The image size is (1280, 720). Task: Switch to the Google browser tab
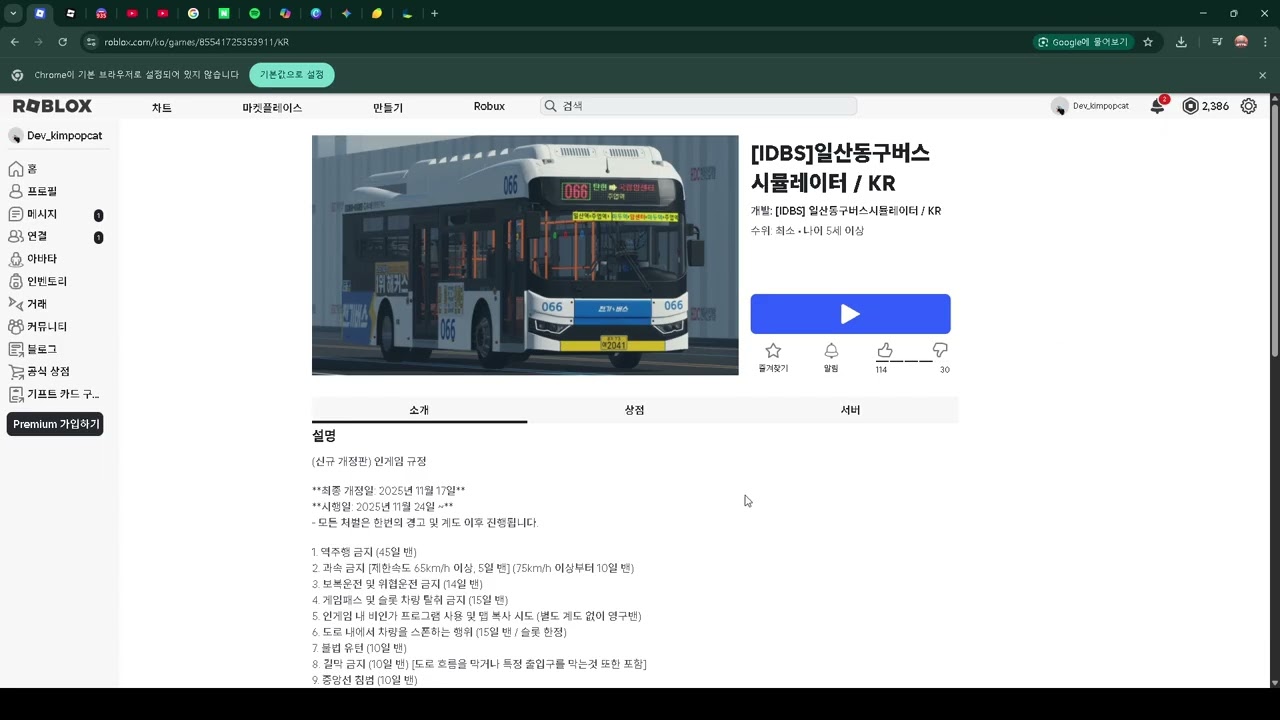point(193,13)
